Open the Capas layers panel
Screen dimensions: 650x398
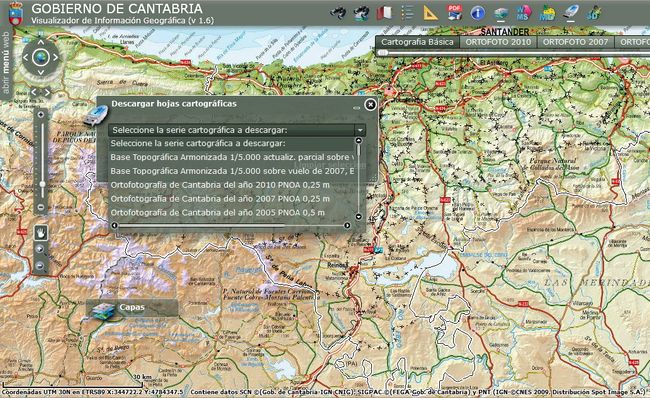(x=132, y=308)
